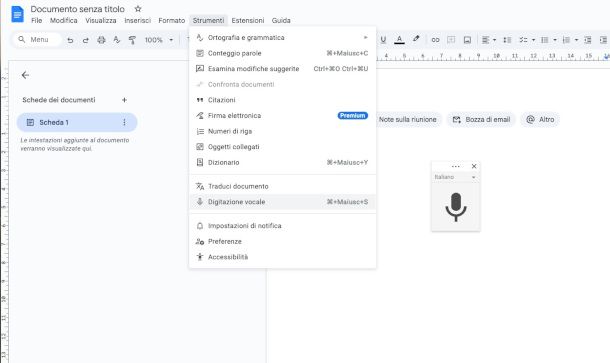Toggle numbered list

[x=566, y=40]
